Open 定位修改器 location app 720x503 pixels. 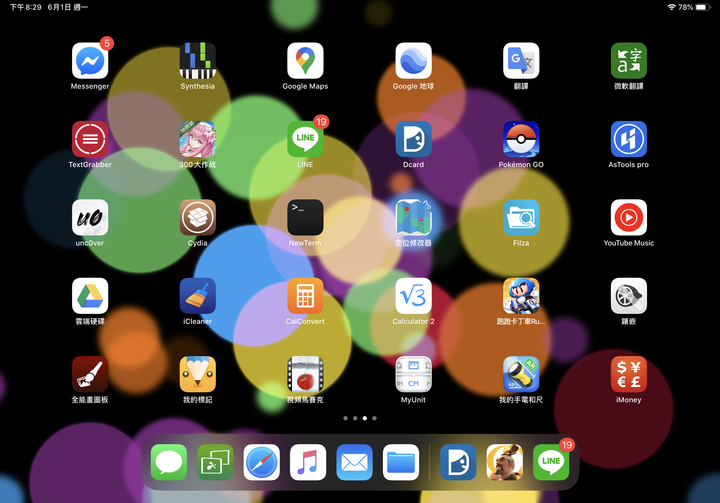click(x=413, y=217)
